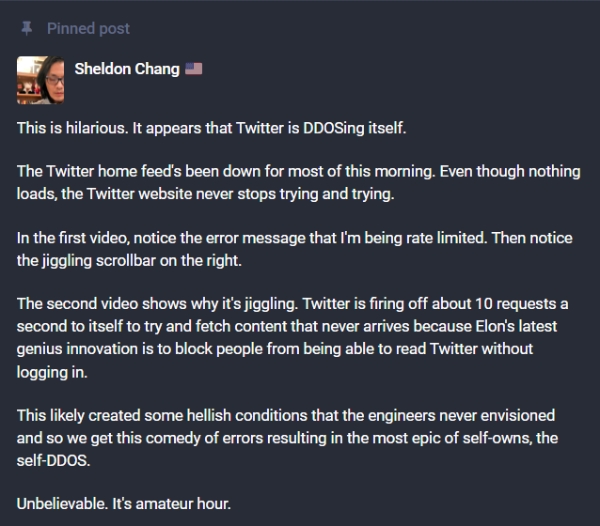
Task: Click the US flag emoji beside the name
Action: (194, 69)
